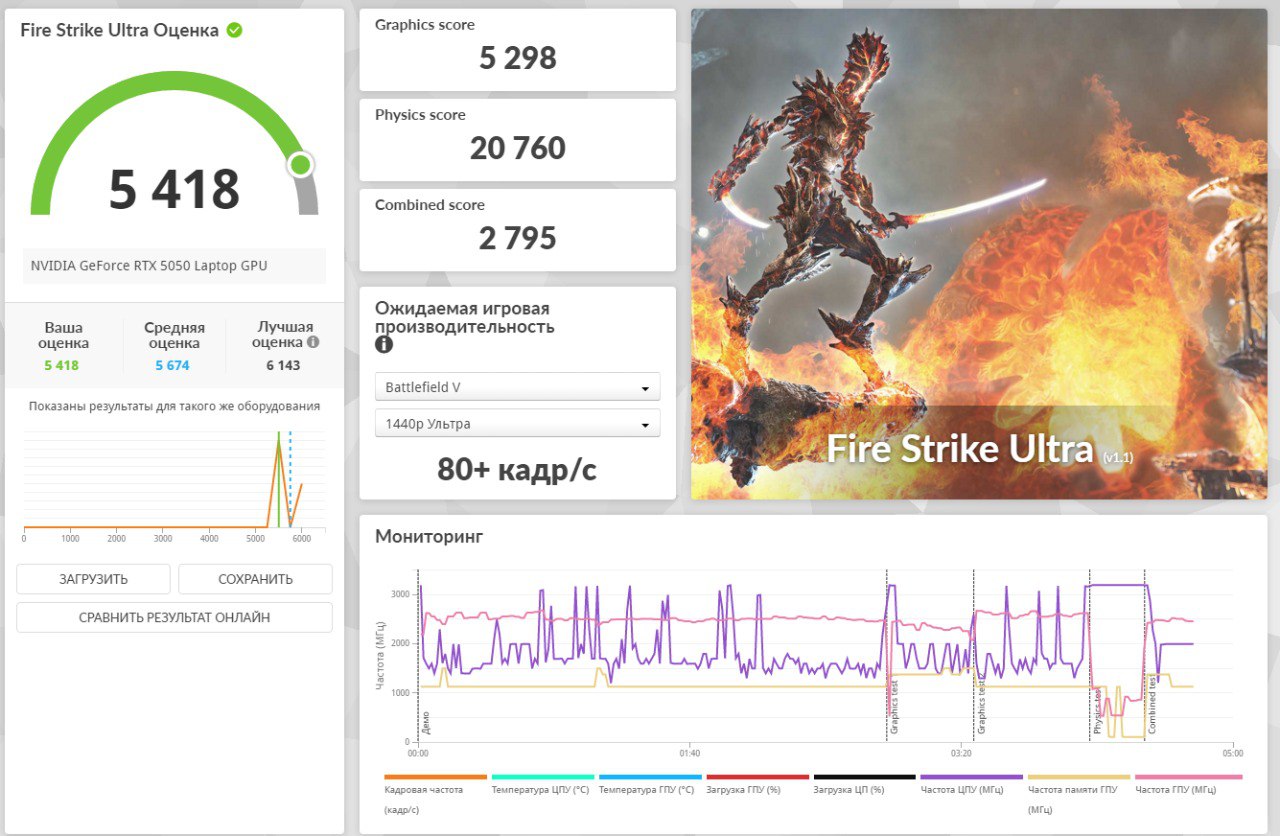This screenshot has width=1280, height=836.
Task: Click the Средняя оценка value 5 674
Action: click(x=172, y=365)
